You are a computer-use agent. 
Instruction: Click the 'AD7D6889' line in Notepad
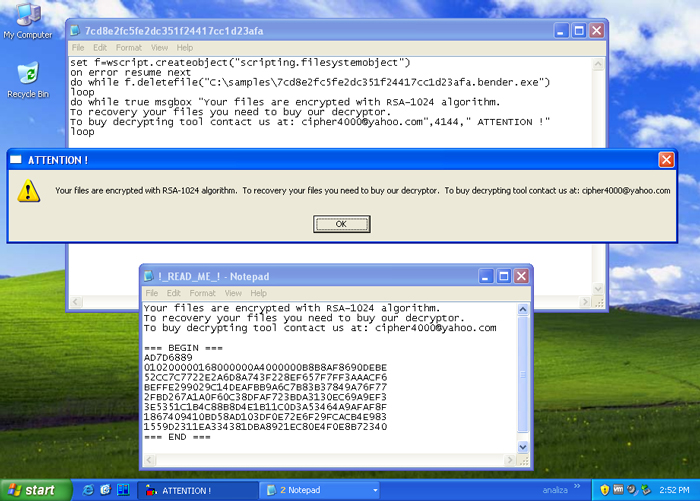coord(168,358)
